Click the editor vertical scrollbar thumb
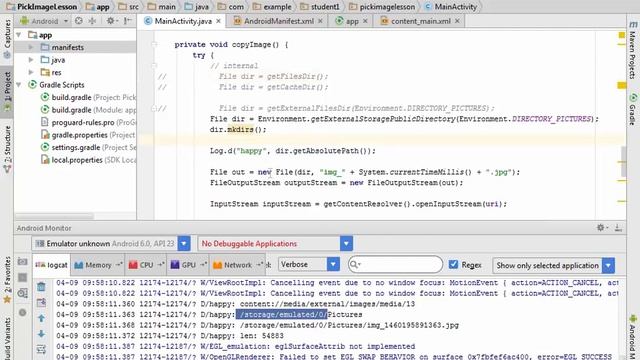The height and width of the screenshot is (360, 640). [624, 162]
